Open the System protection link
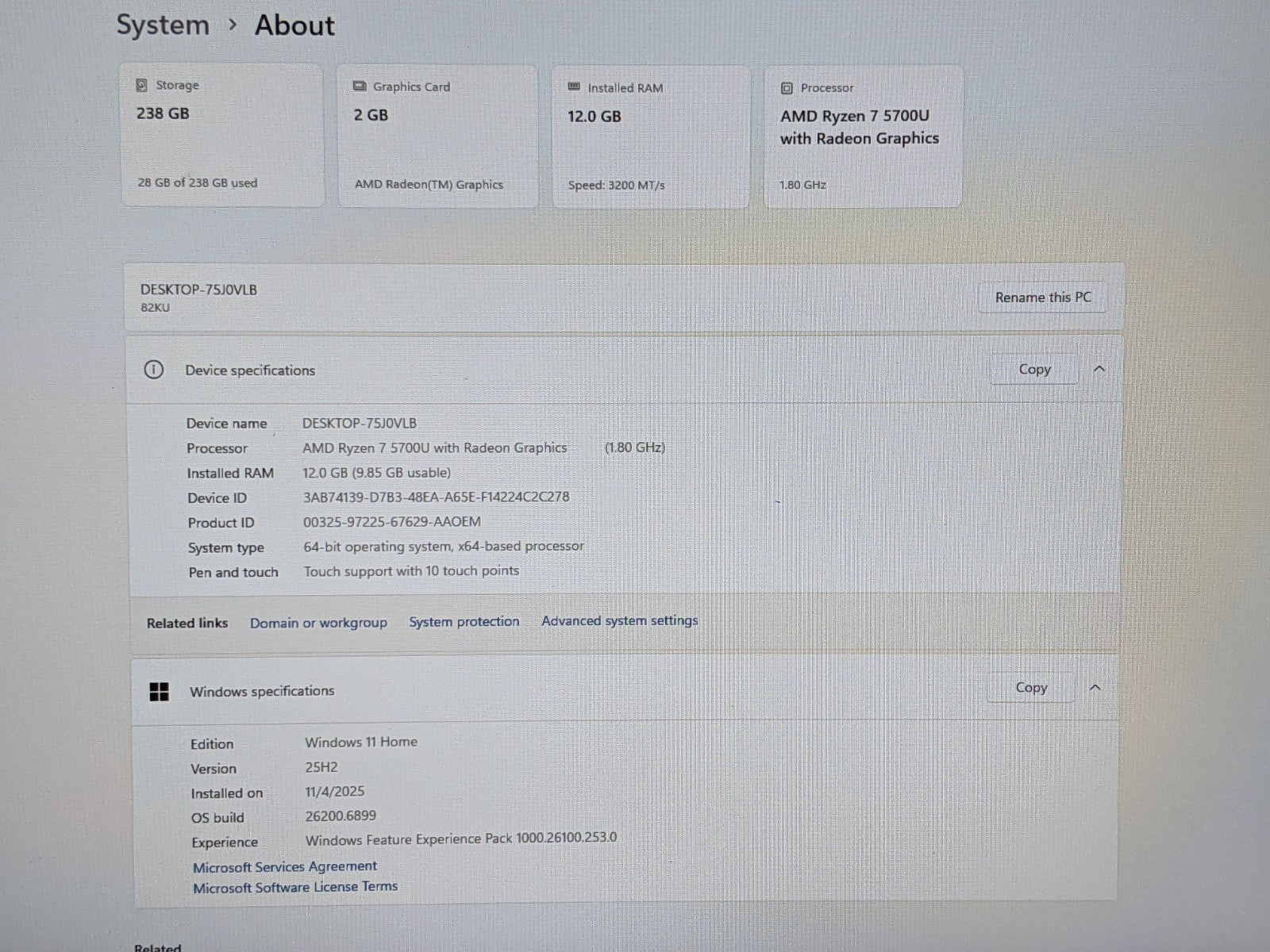 coord(464,622)
